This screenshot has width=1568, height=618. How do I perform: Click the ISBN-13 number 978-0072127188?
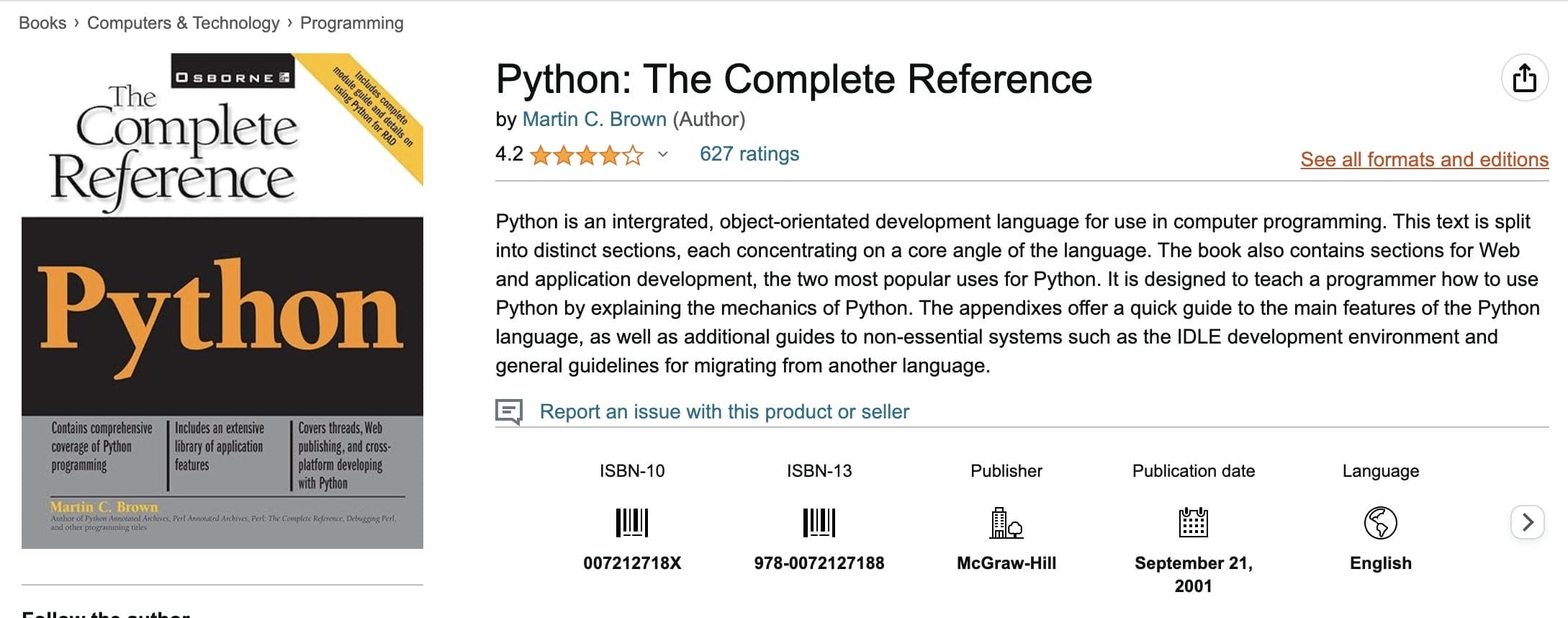pos(819,563)
